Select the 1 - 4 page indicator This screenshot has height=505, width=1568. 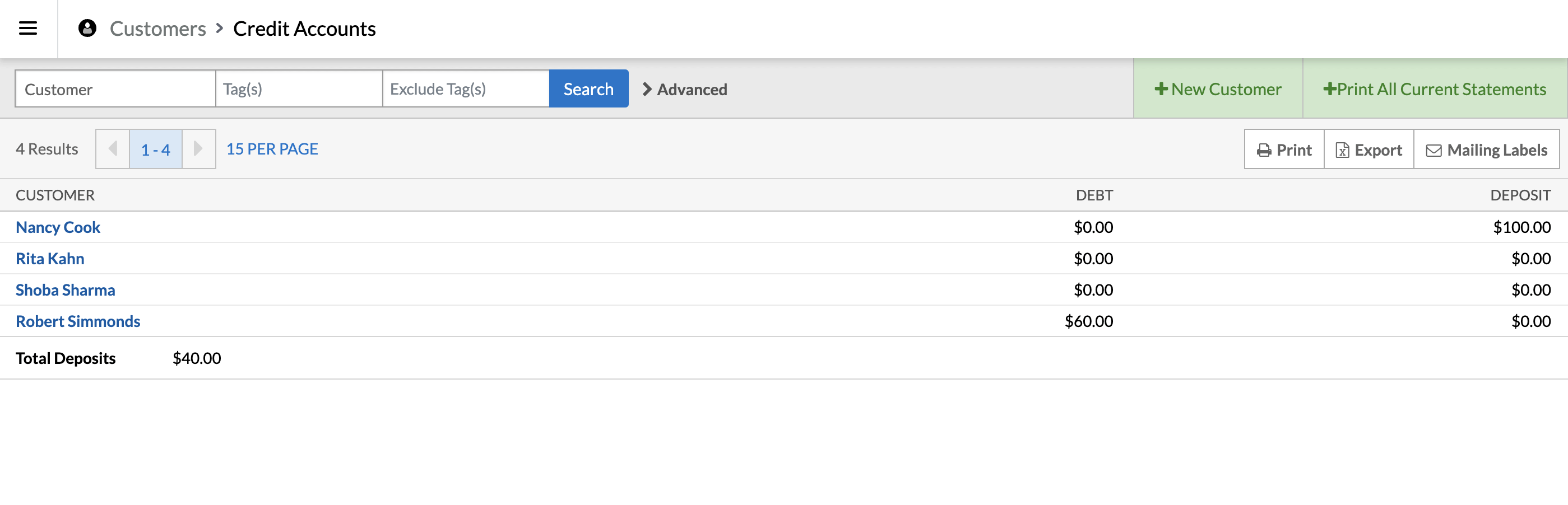point(155,148)
